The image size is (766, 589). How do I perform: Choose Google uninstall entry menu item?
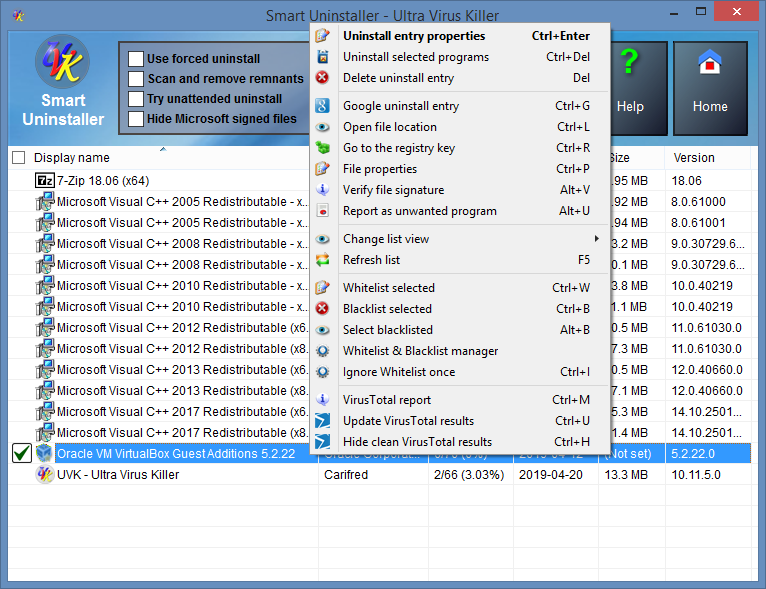[x=462, y=105]
